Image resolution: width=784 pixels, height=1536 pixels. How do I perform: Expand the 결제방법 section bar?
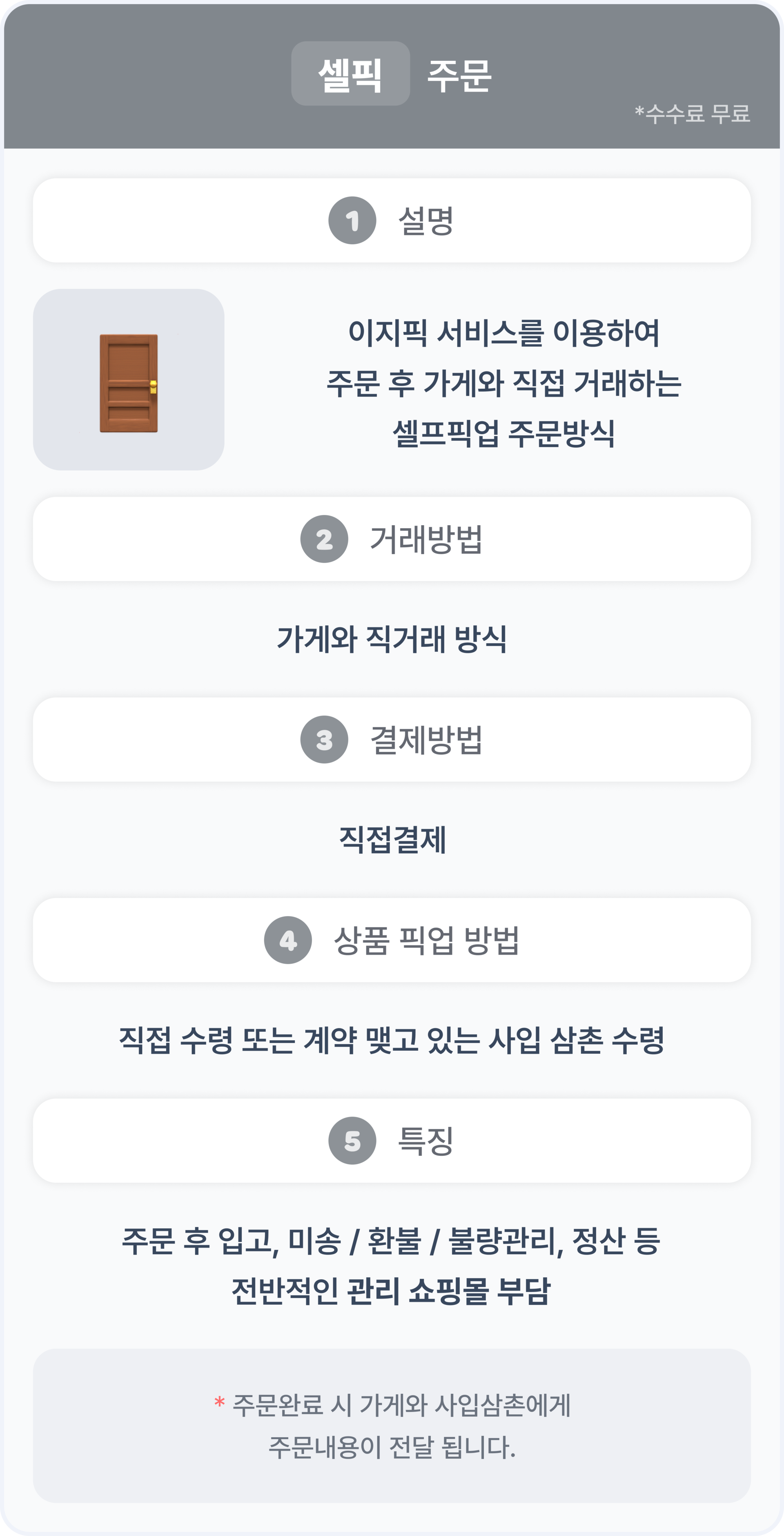click(x=392, y=739)
